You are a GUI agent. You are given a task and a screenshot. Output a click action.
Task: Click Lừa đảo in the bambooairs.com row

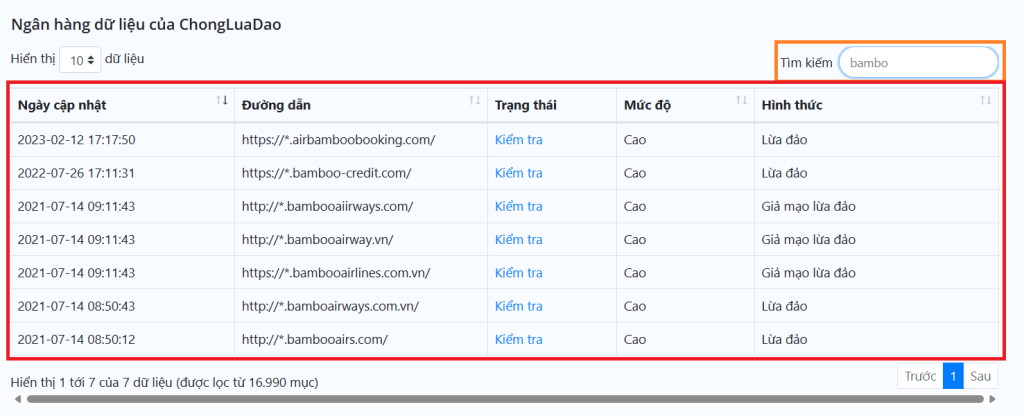(784, 340)
